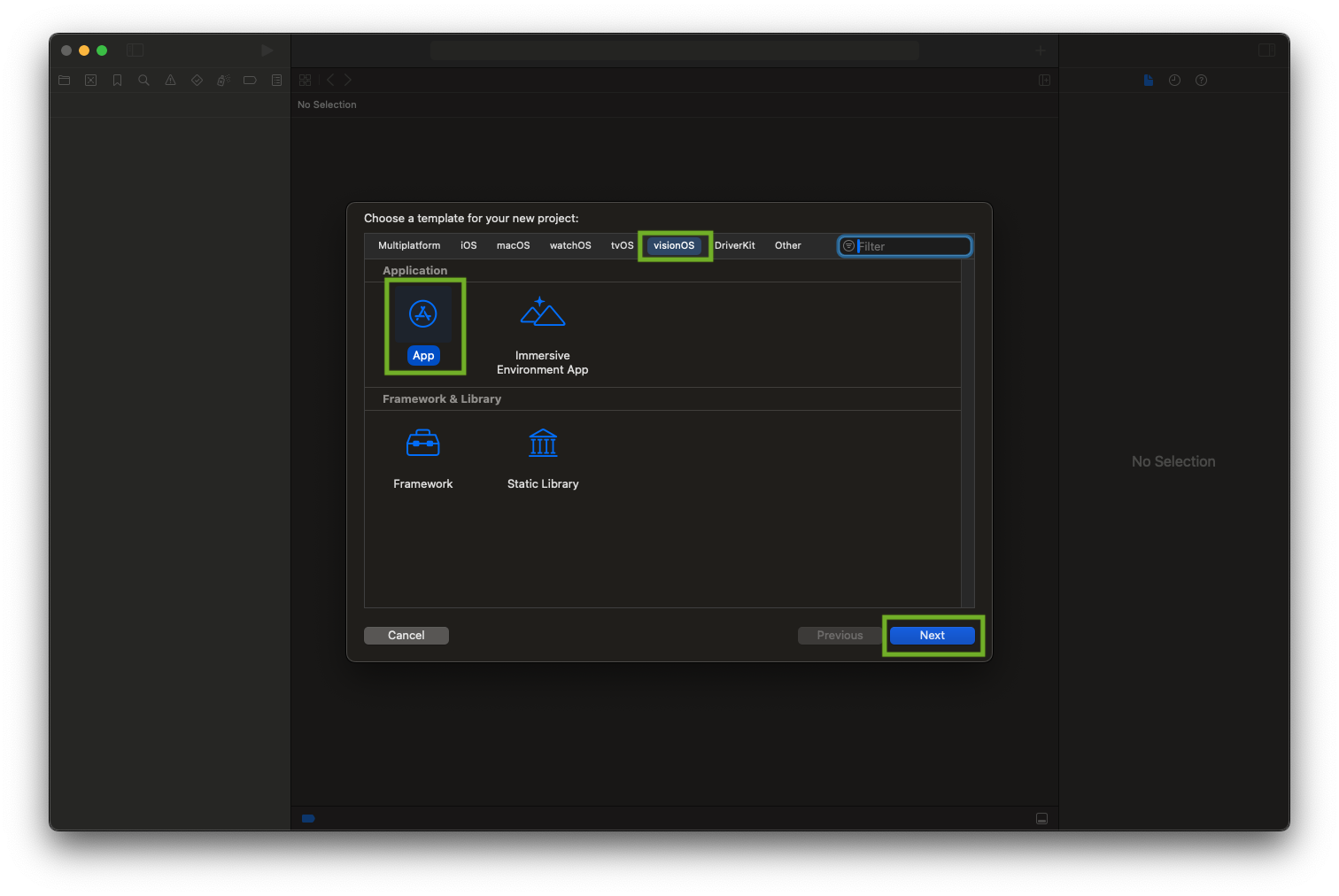
Task: Open the Find navigator magnifier icon
Action: click(x=143, y=81)
